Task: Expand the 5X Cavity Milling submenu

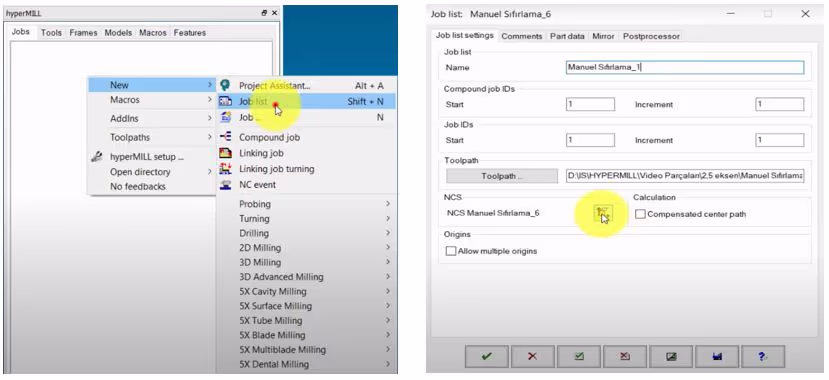Action: [307, 291]
